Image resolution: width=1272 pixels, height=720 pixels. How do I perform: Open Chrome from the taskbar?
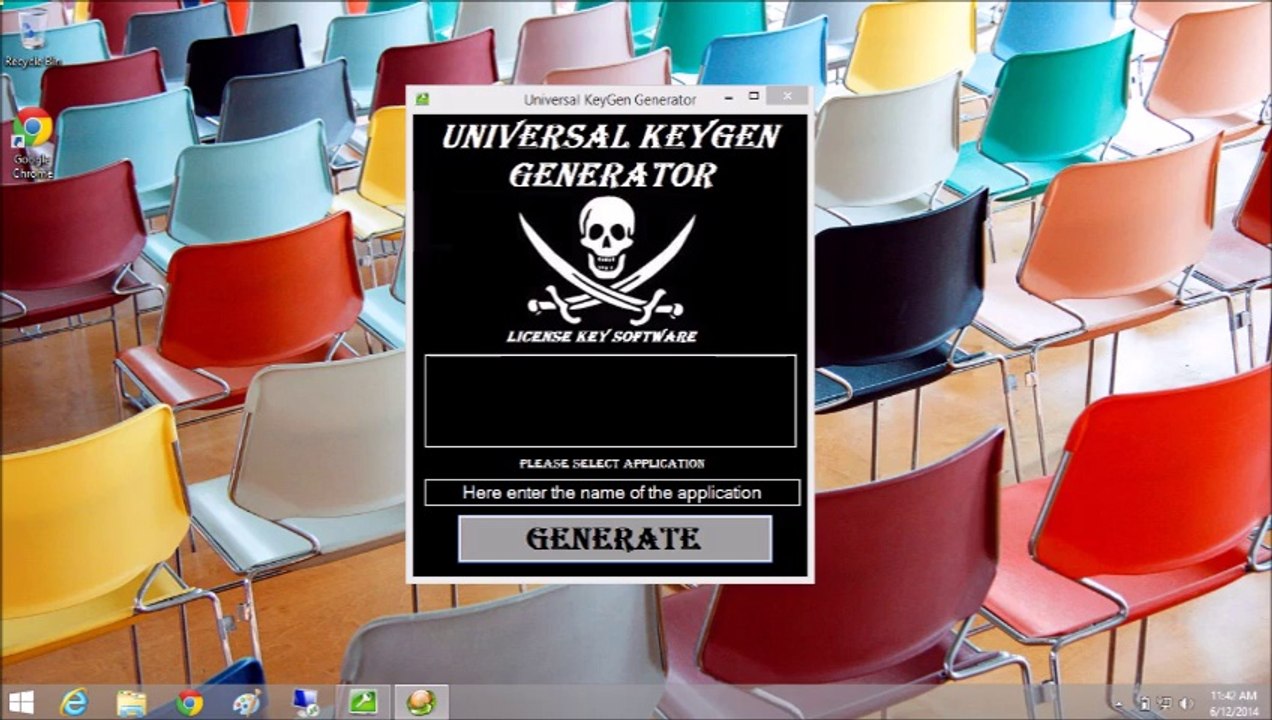coord(189,703)
